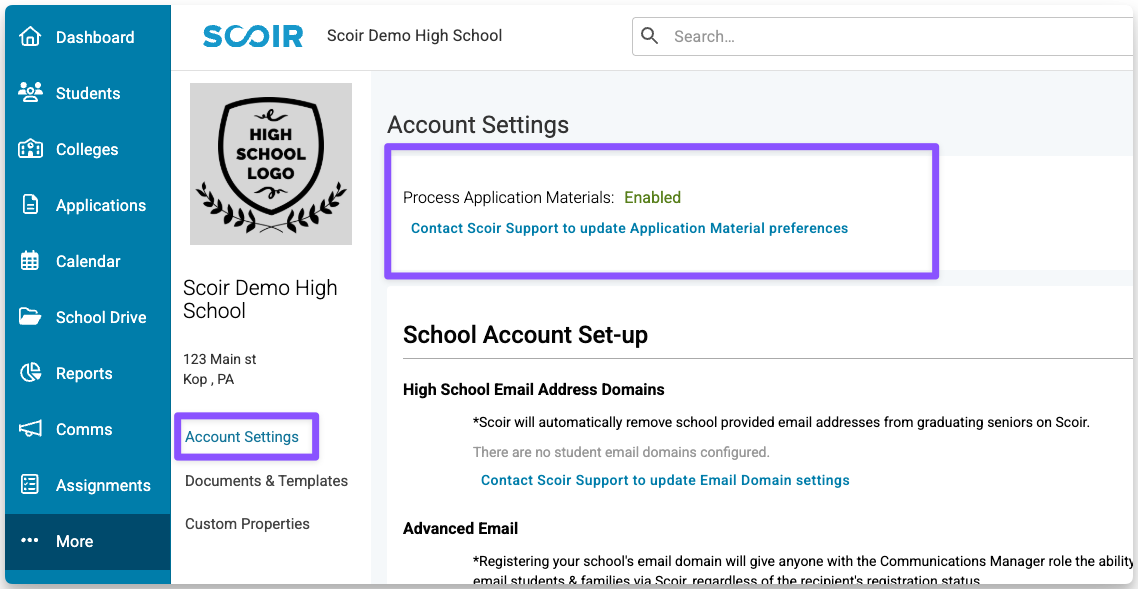The height and width of the screenshot is (589, 1138).
Task: Open School Drive in the sidebar
Action: pyautogui.click(x=88, y=317)
